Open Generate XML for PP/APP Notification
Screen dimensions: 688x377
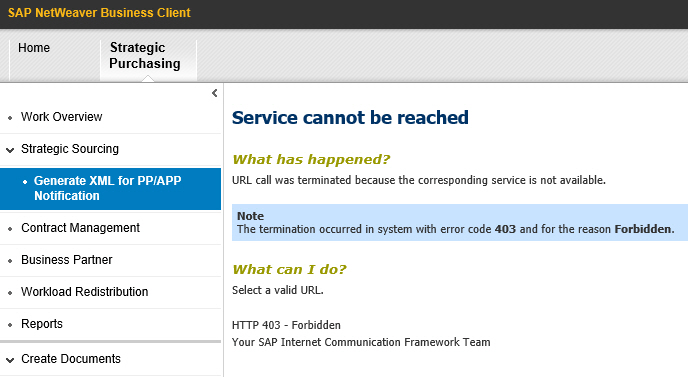point(111,189)
